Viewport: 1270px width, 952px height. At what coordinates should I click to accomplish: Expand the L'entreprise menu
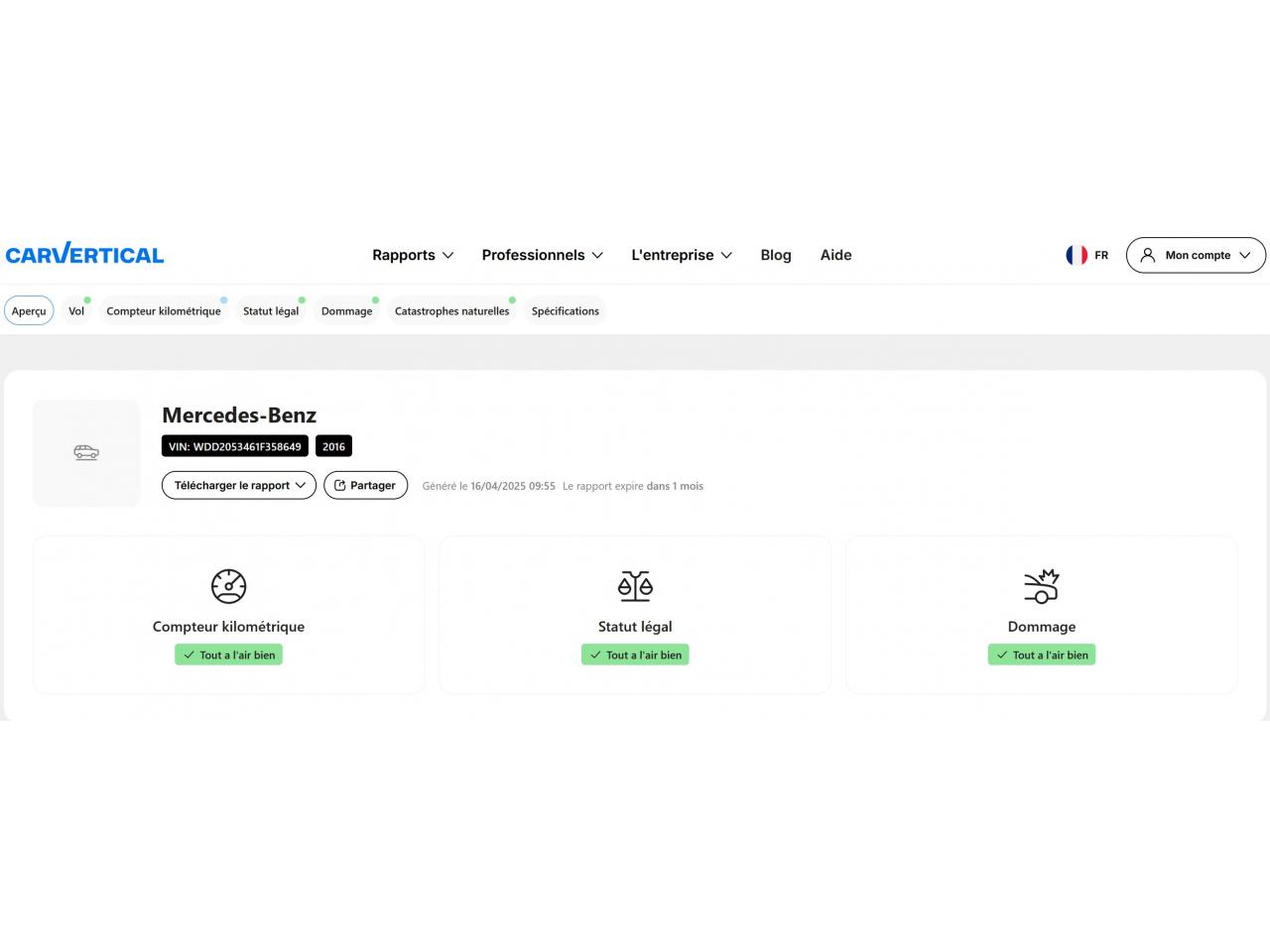tap(682, 255)
